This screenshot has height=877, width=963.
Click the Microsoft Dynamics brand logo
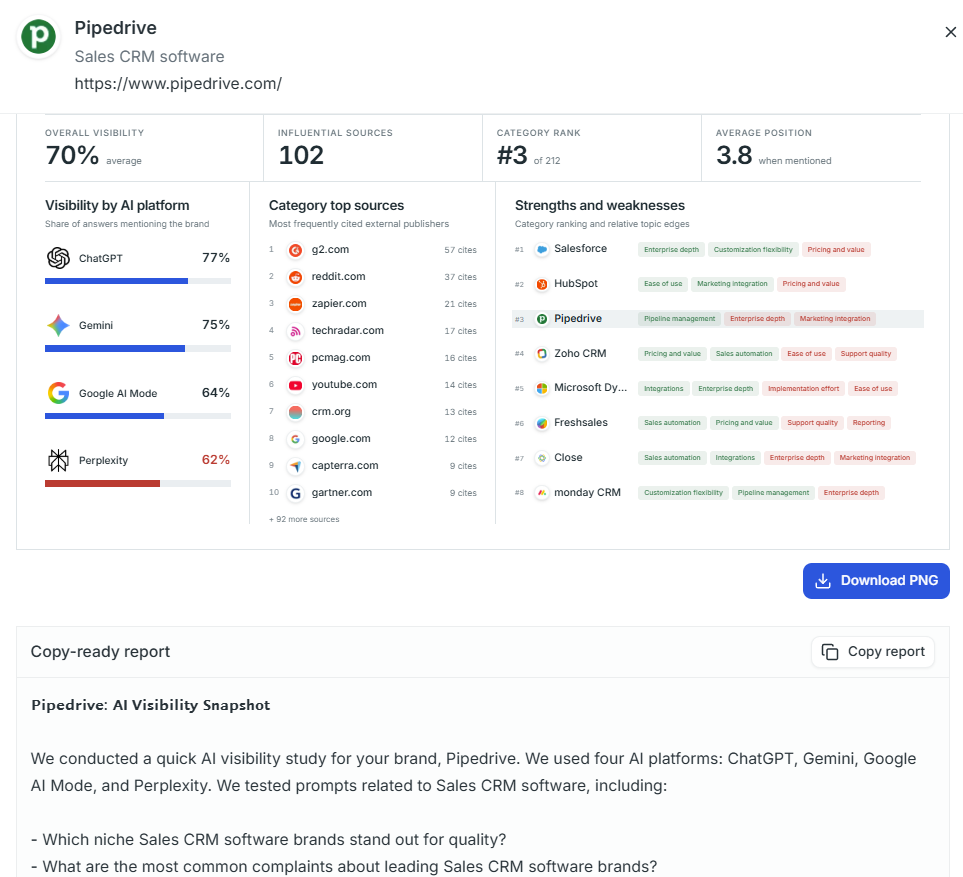[x=542, y=388]
